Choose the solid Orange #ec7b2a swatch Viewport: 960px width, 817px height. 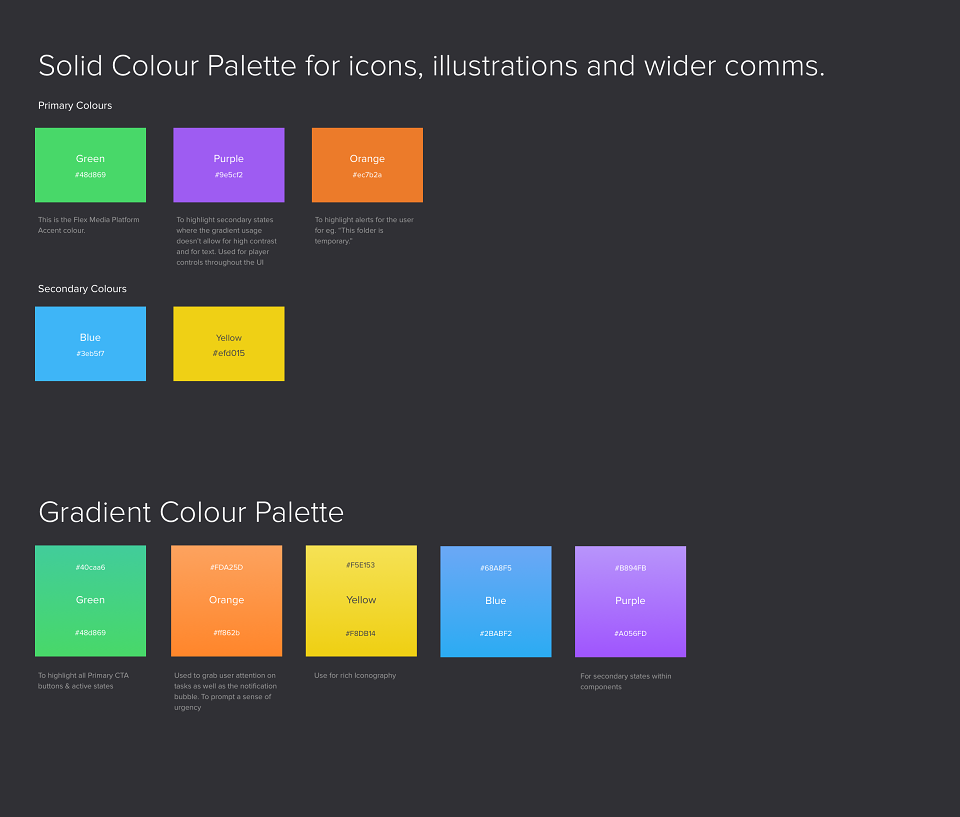(367, 165)
